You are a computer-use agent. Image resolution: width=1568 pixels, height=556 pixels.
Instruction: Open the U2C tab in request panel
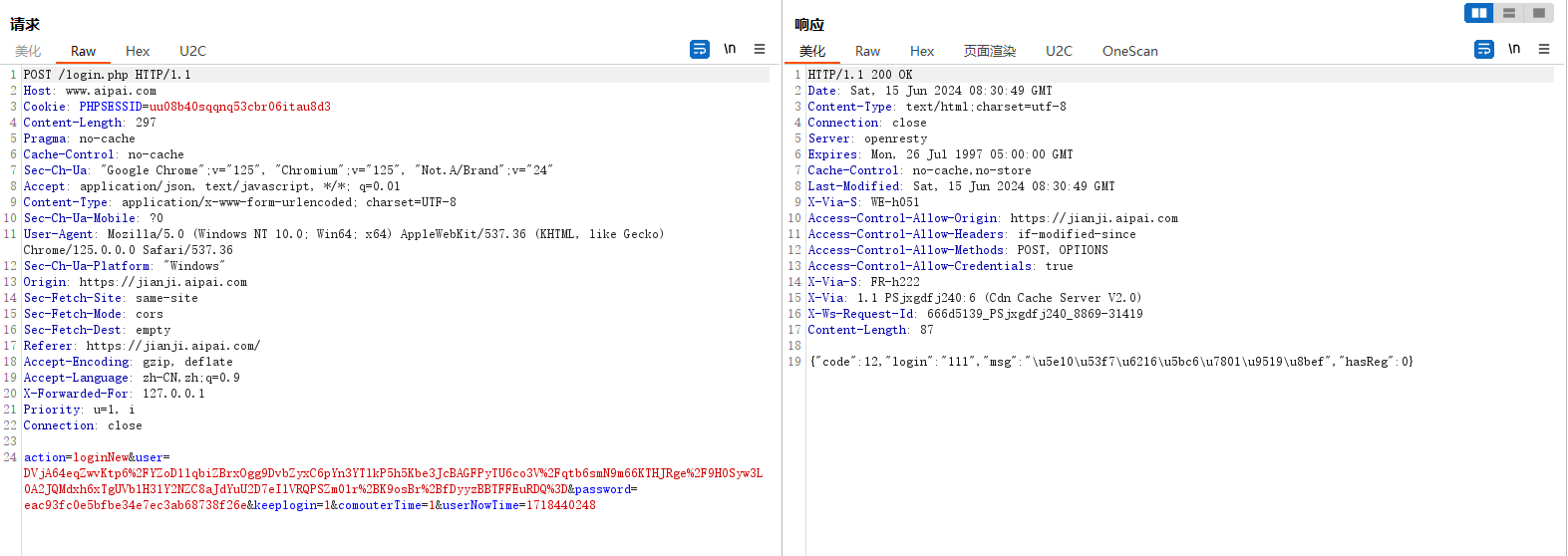tap(192, 51)
